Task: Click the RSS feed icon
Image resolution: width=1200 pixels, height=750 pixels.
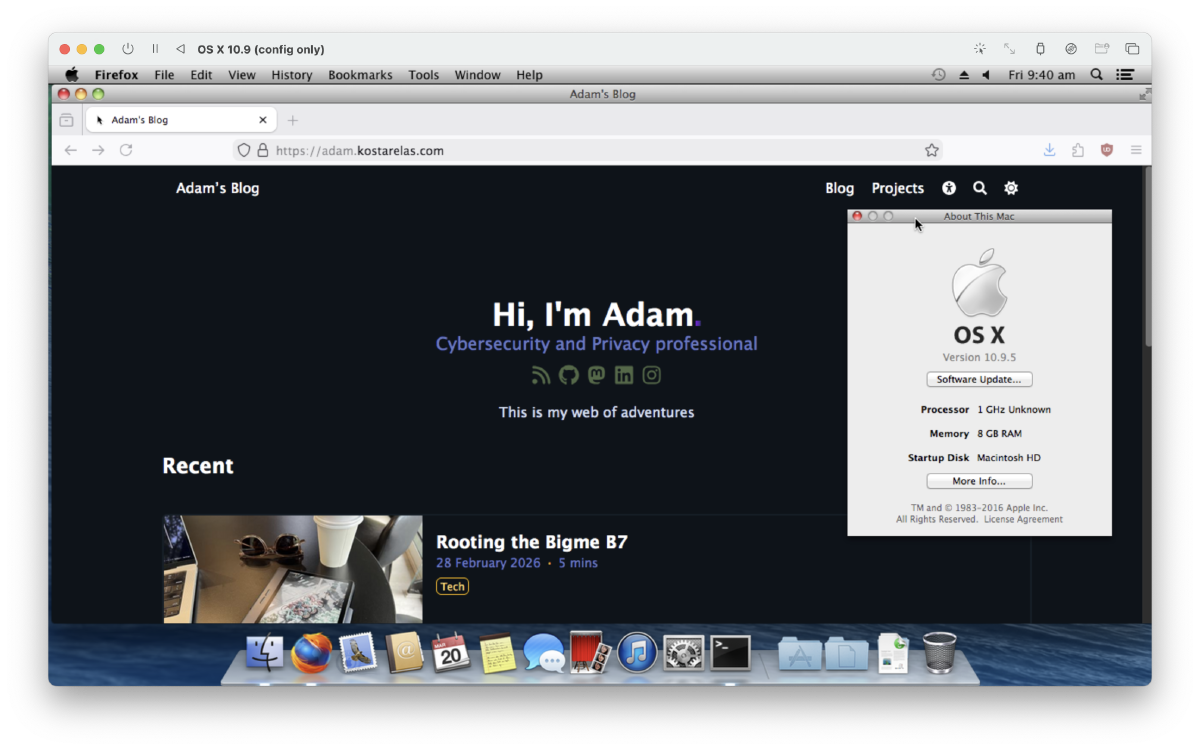Action: coord(541,375)
